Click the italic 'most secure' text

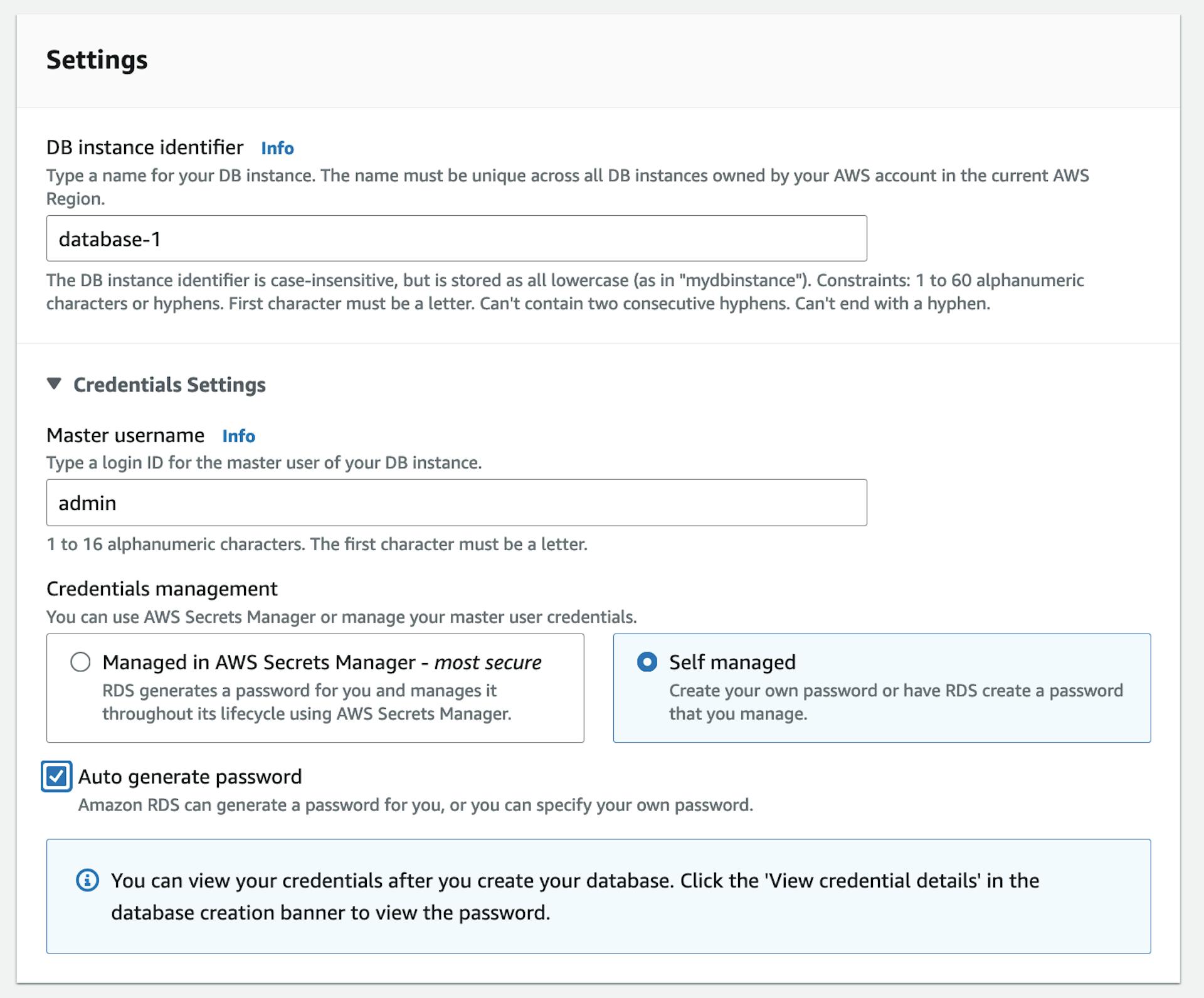[x=488, y=662]
